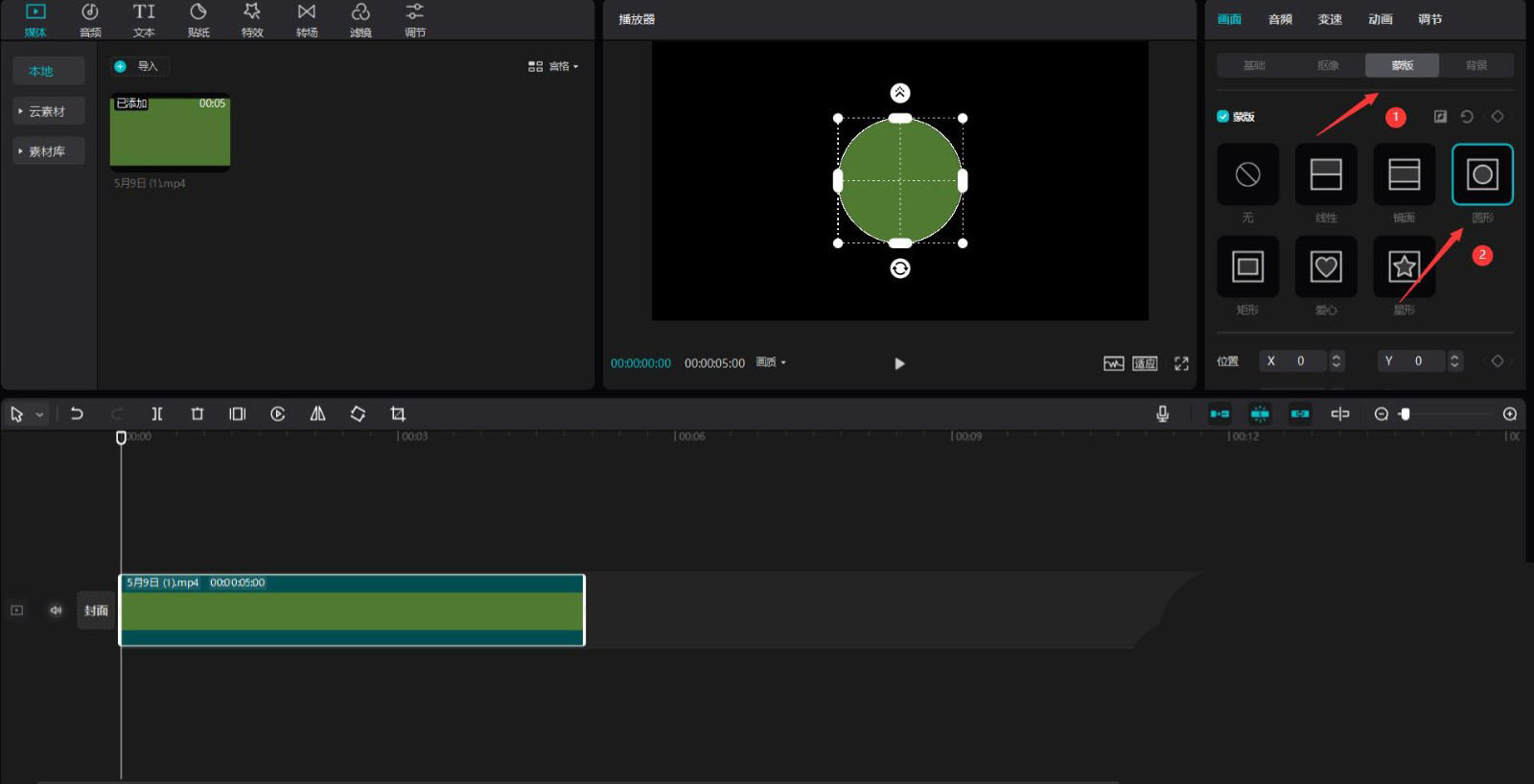
Task: Click the undo arrow in timeline toolbar
Action: click(x=77, y=414)
